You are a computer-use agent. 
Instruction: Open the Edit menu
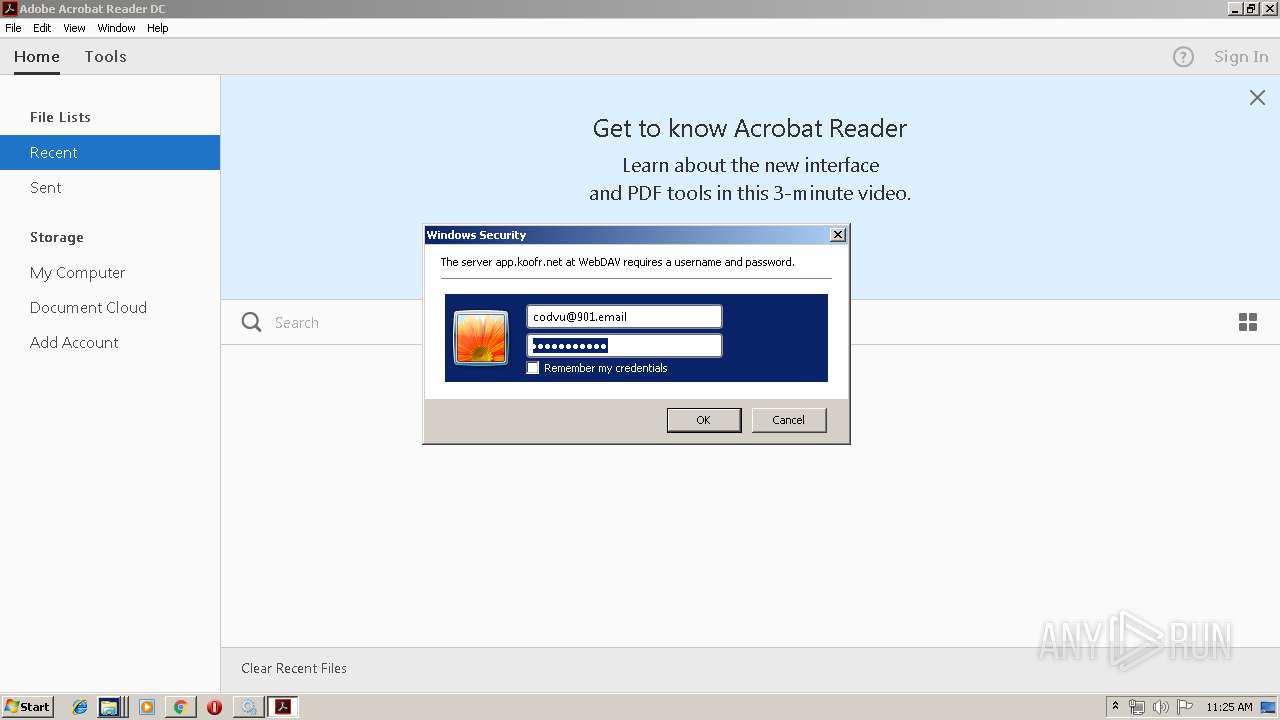[x=42, y=28]
